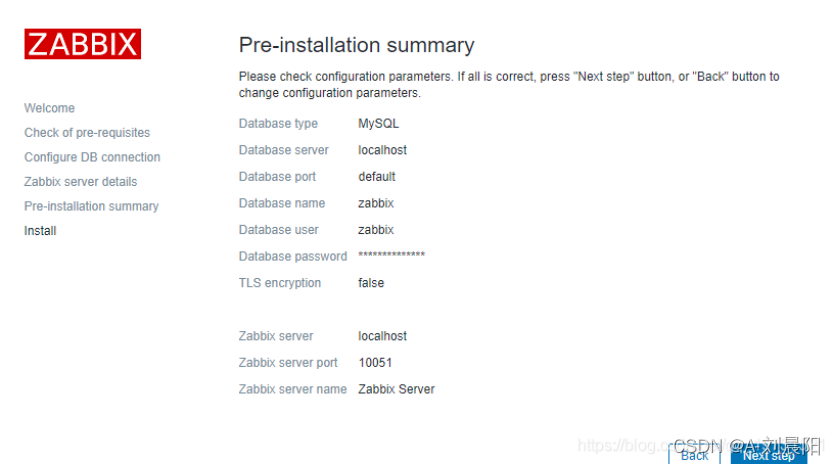
Task: Select the Configure DB connection step
Action: click(x=92, y=157)
